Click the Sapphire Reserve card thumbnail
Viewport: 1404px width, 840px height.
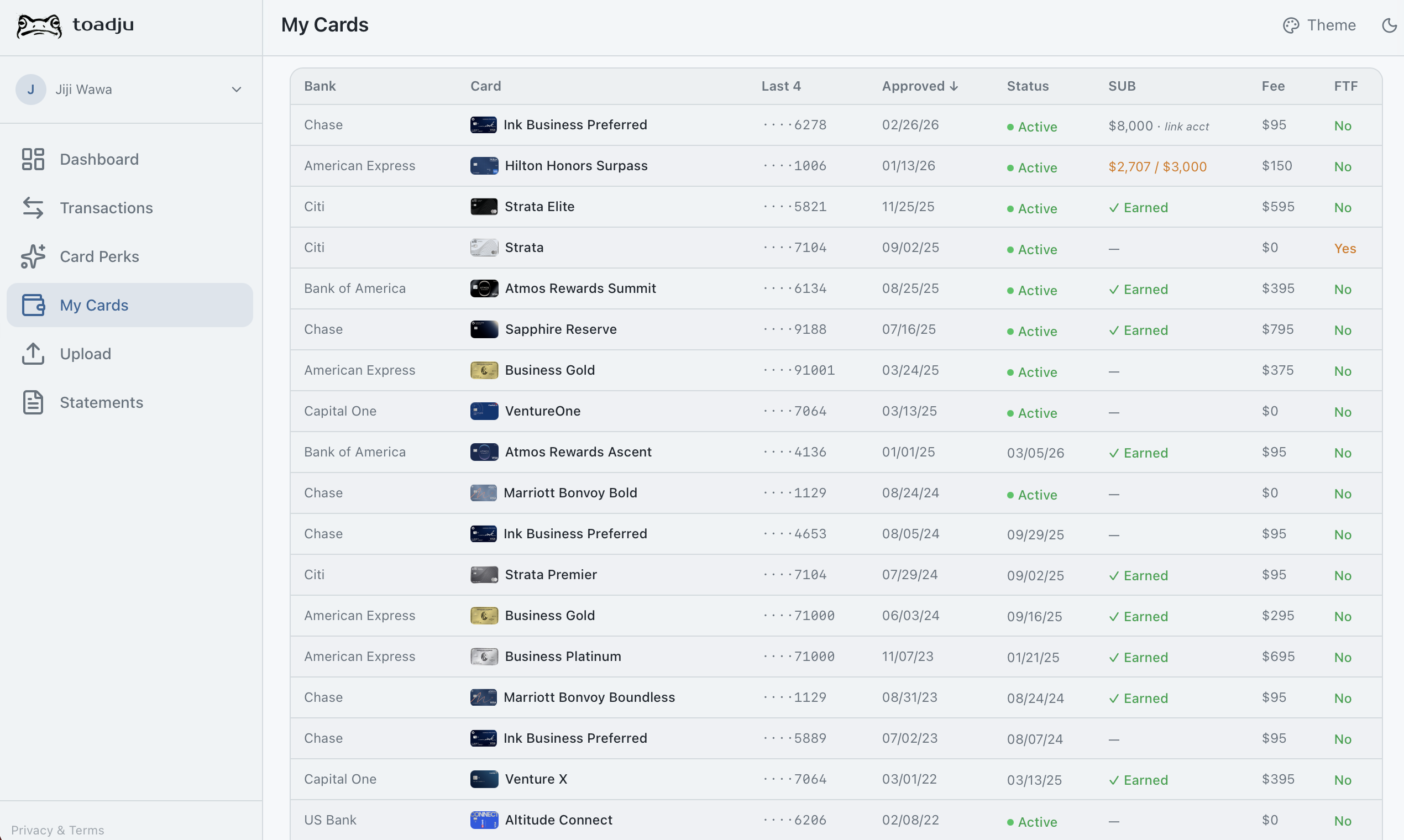tap(484, 329)
